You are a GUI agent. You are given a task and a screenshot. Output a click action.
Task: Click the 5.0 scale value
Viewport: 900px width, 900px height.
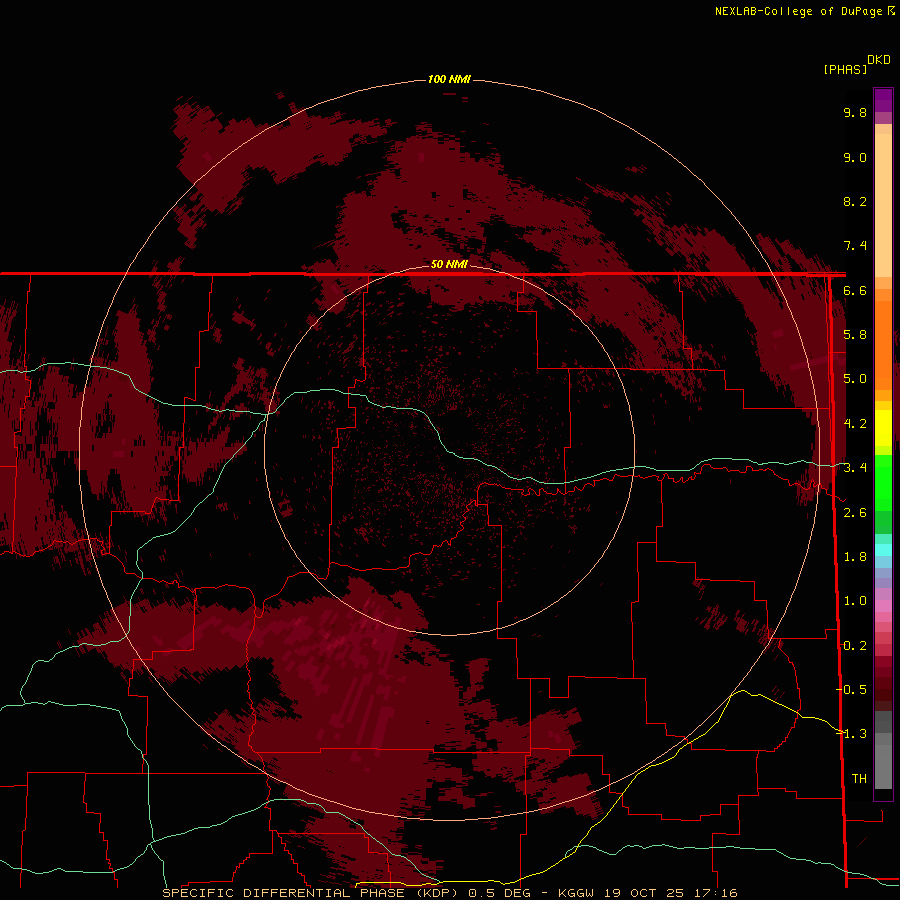855,379
